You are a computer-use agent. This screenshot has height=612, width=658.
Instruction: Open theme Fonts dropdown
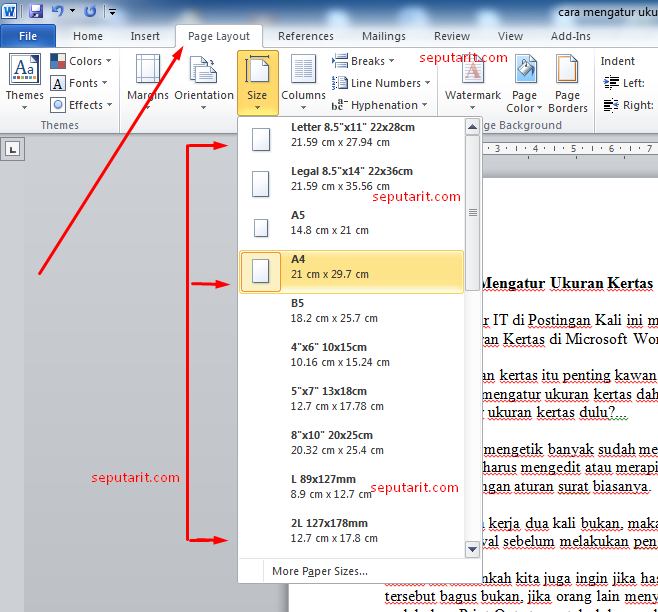tap(79, 83)
